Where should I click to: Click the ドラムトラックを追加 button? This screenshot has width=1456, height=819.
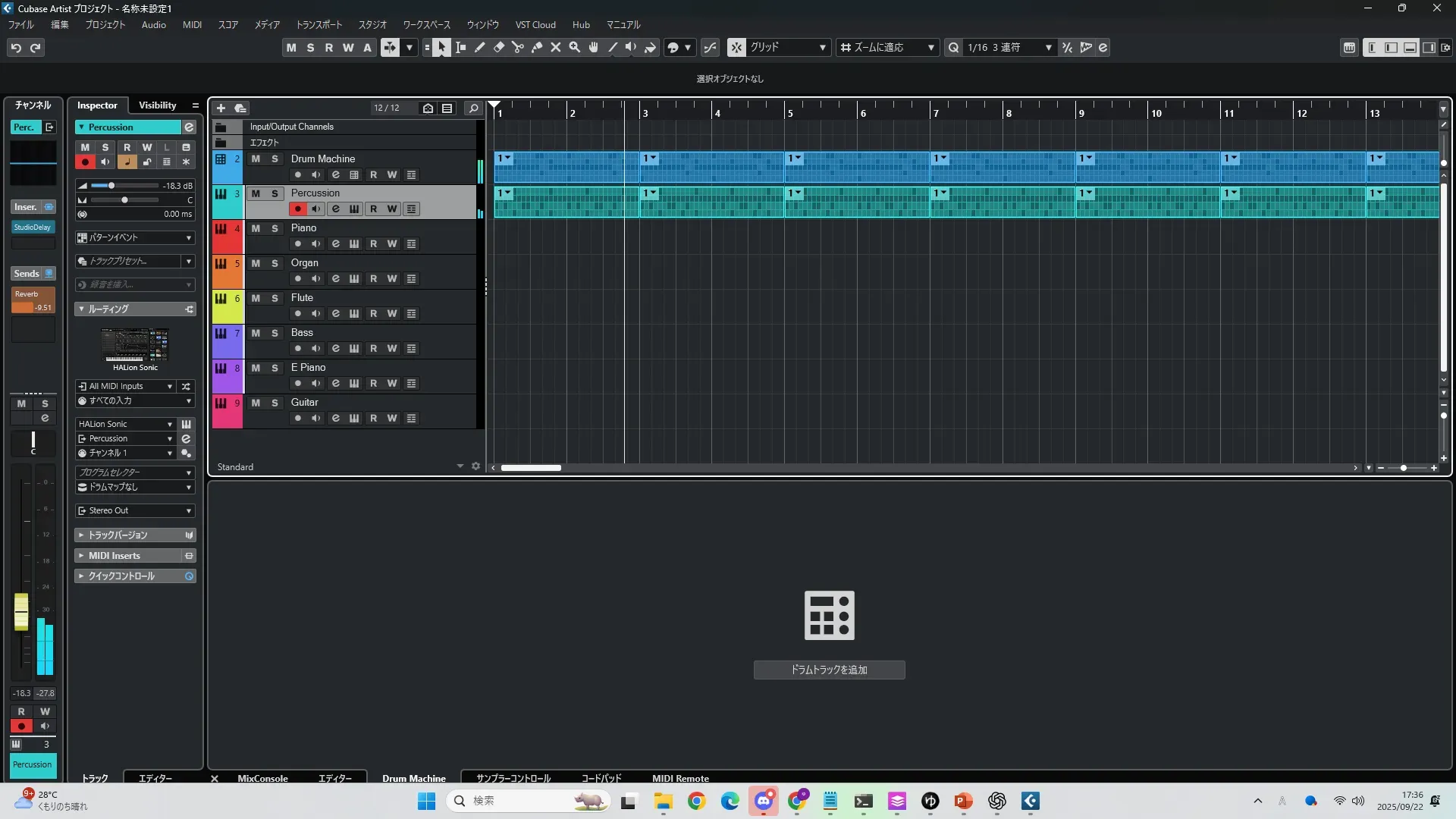pyautogui.click(x=829, y=670)
